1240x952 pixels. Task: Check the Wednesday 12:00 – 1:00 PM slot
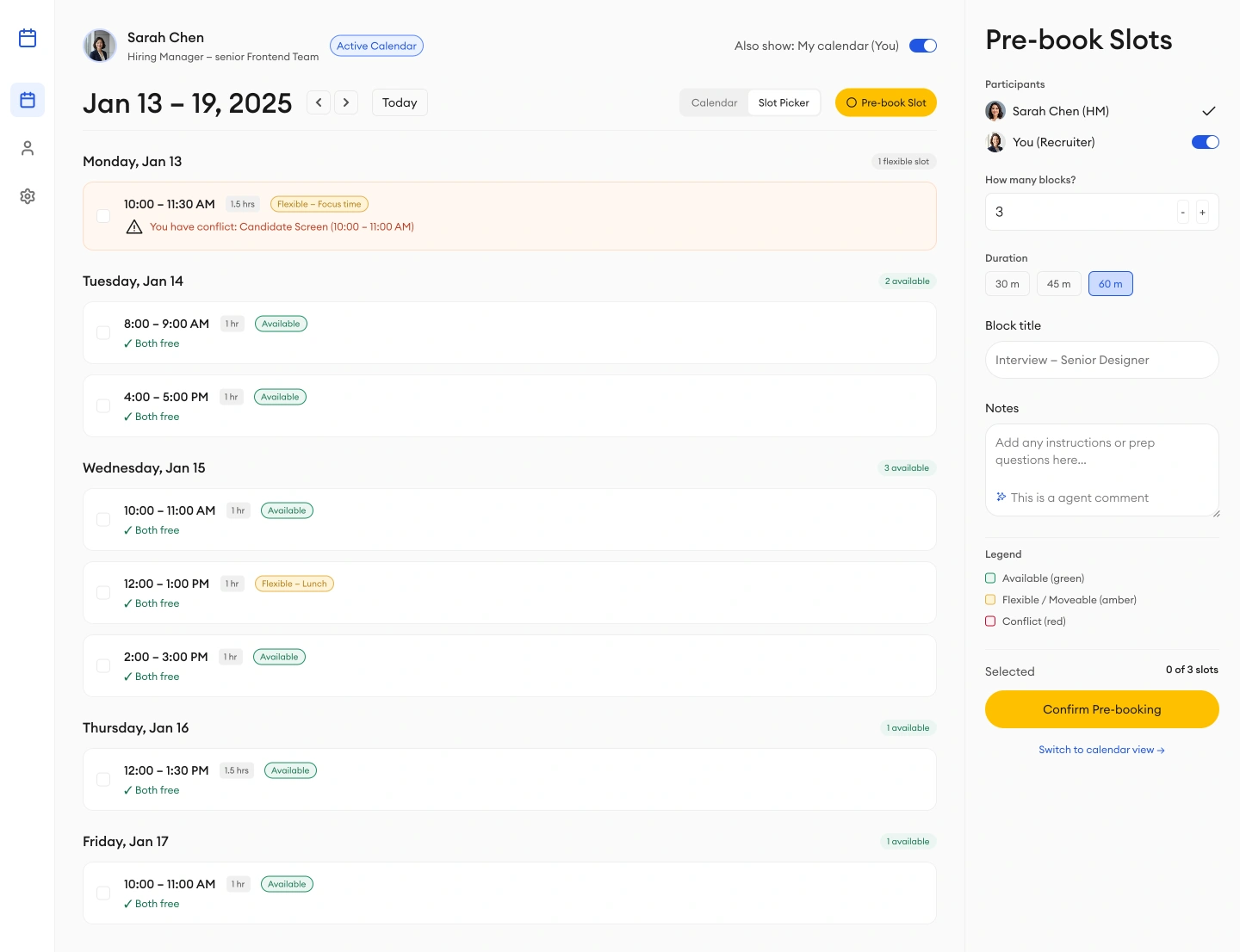[x=103, y=592]
